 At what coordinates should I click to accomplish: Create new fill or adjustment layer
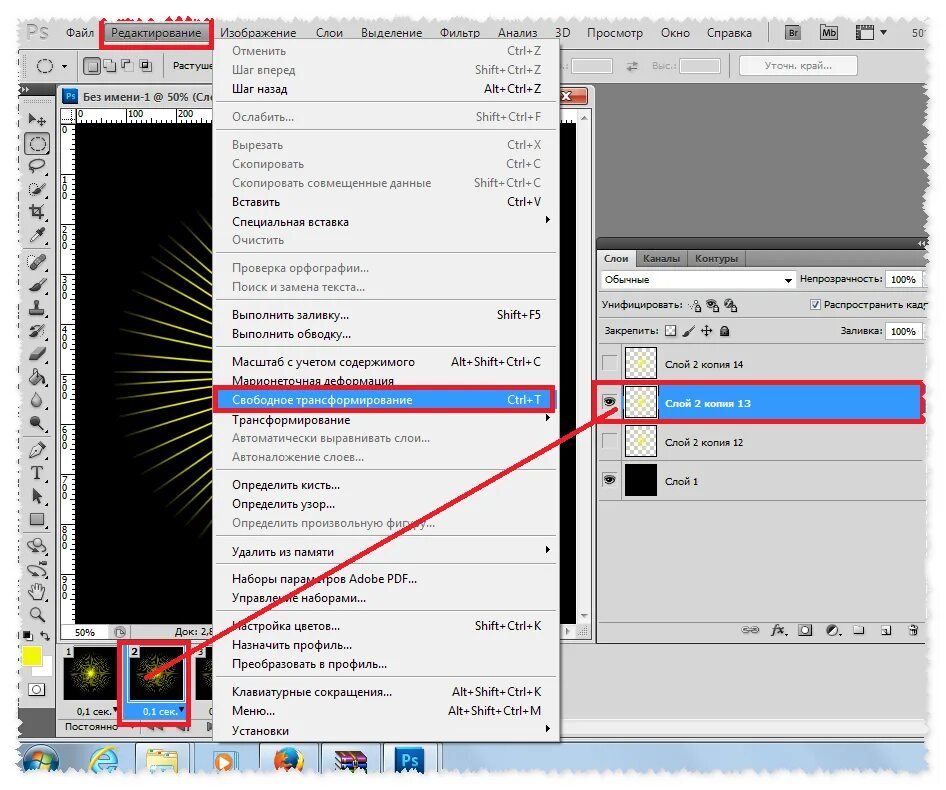tap(833, 630)
